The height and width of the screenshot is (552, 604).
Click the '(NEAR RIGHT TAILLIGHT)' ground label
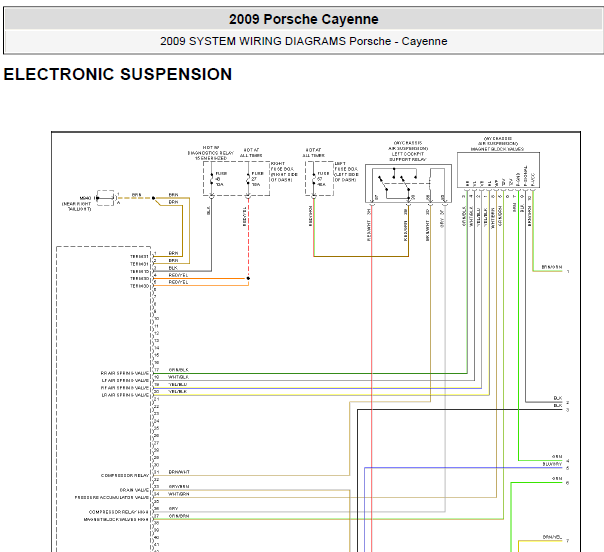(x=77, y=206)
